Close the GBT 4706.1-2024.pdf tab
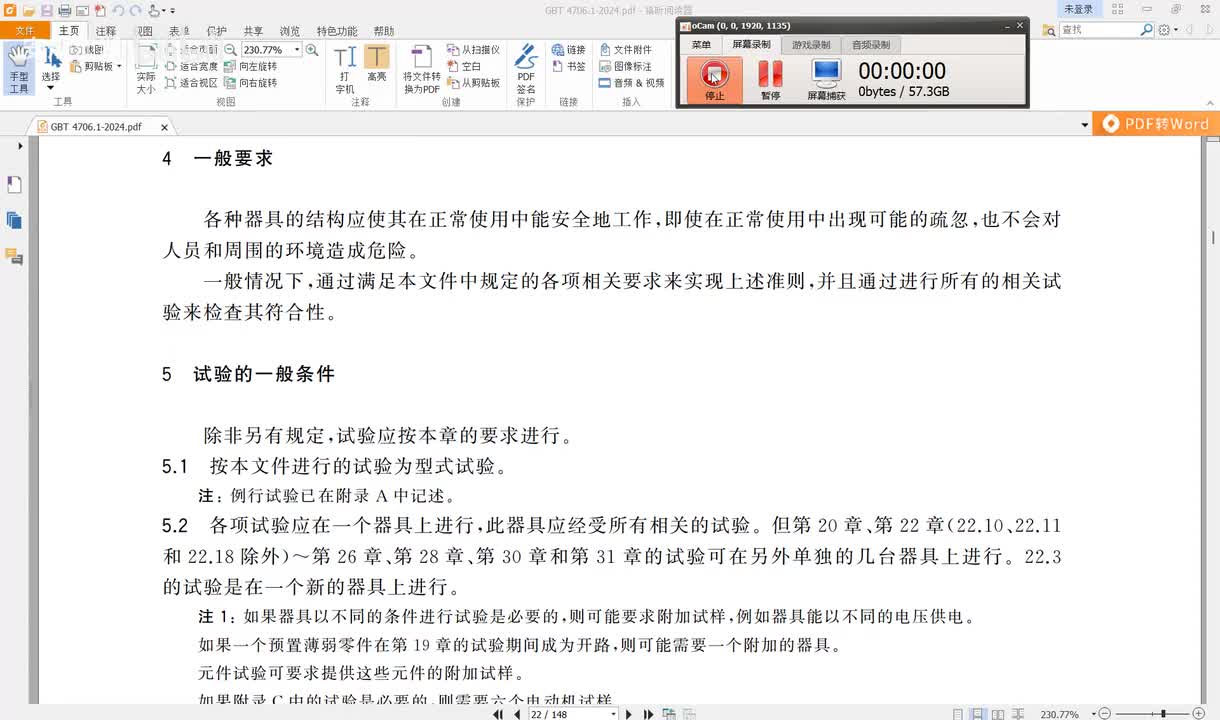This screenshot has width=1220, height=720. coord(165,127)
